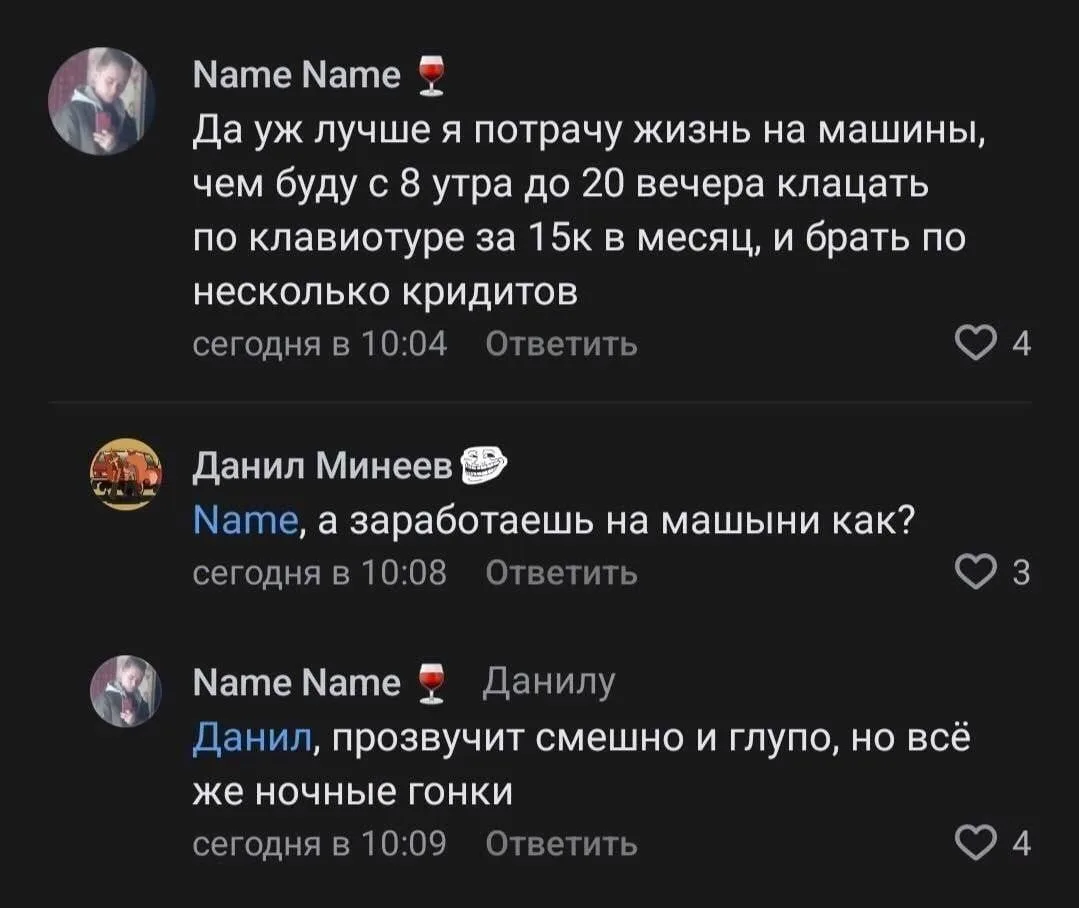Click the сегодня в 10:04 timestamp

pos(320,343)
